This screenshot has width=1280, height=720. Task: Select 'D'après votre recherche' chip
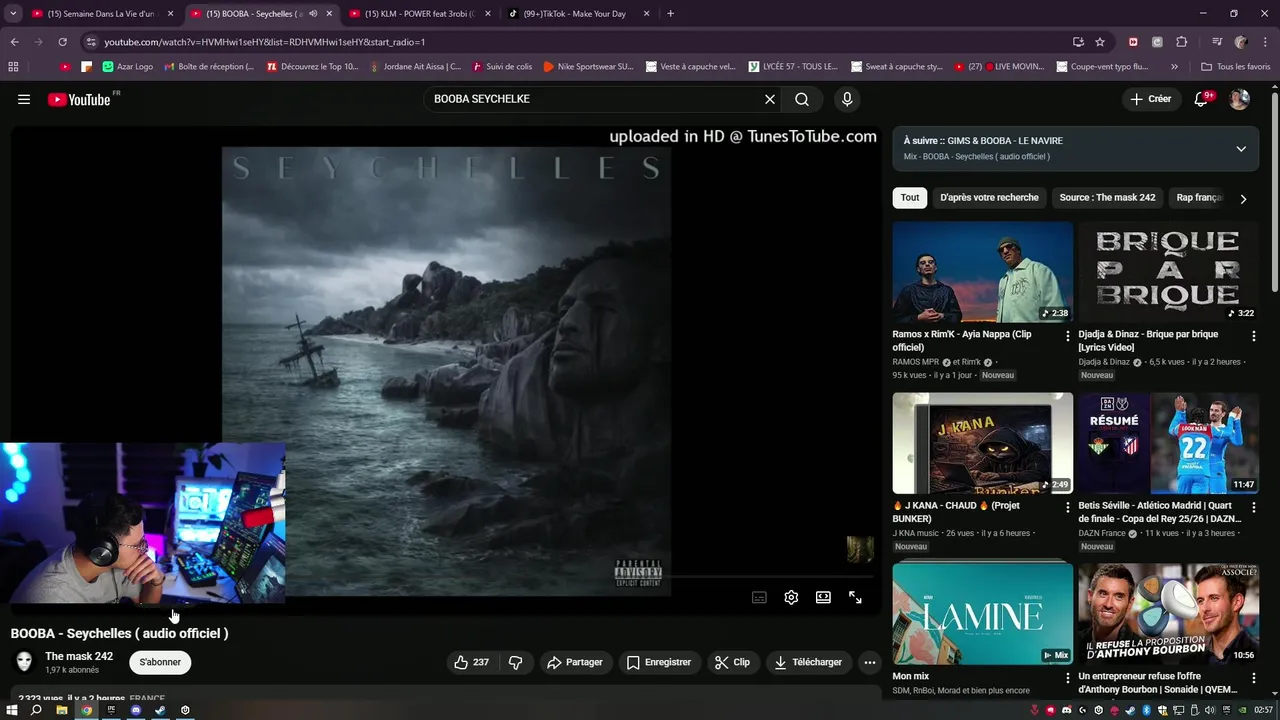click(x=989, y=198)
